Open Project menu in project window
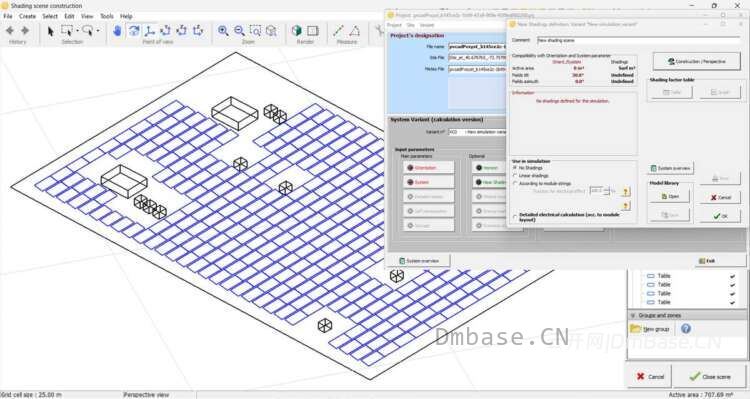Screen dimensions: 750x399 pyautogui.click(x=394, y=25)
